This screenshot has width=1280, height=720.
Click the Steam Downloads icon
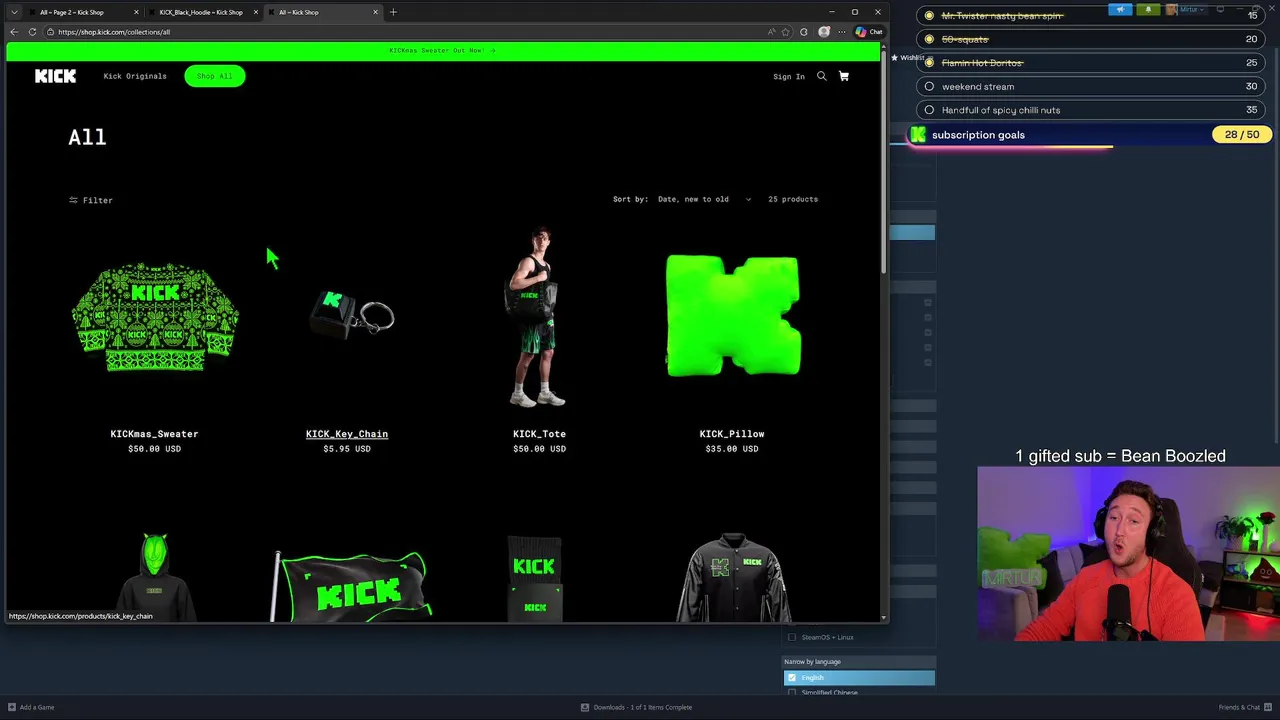[x=585, y=707]
